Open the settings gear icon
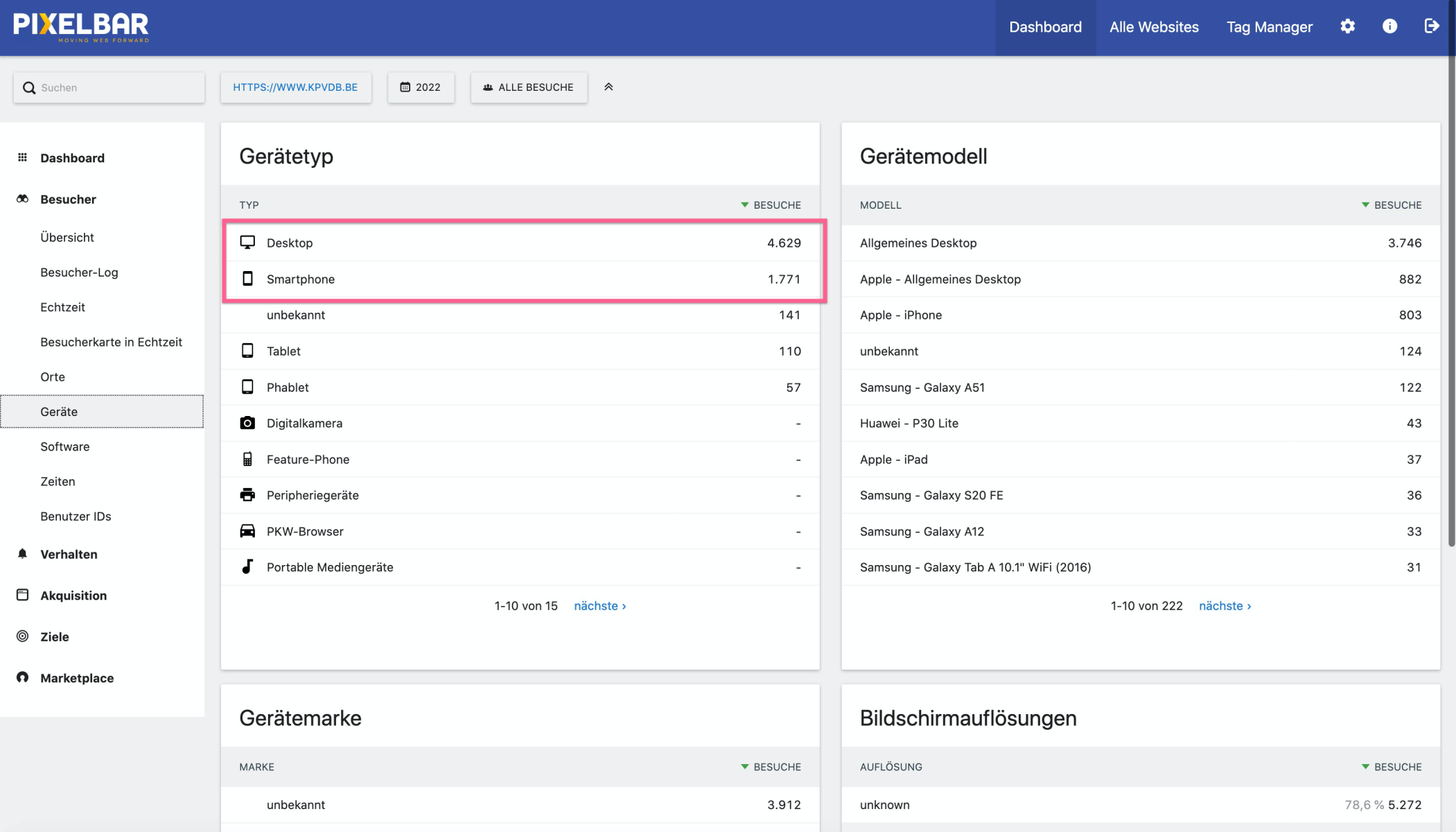This screenshot has height=832, width=1456. pos(1347,26)
